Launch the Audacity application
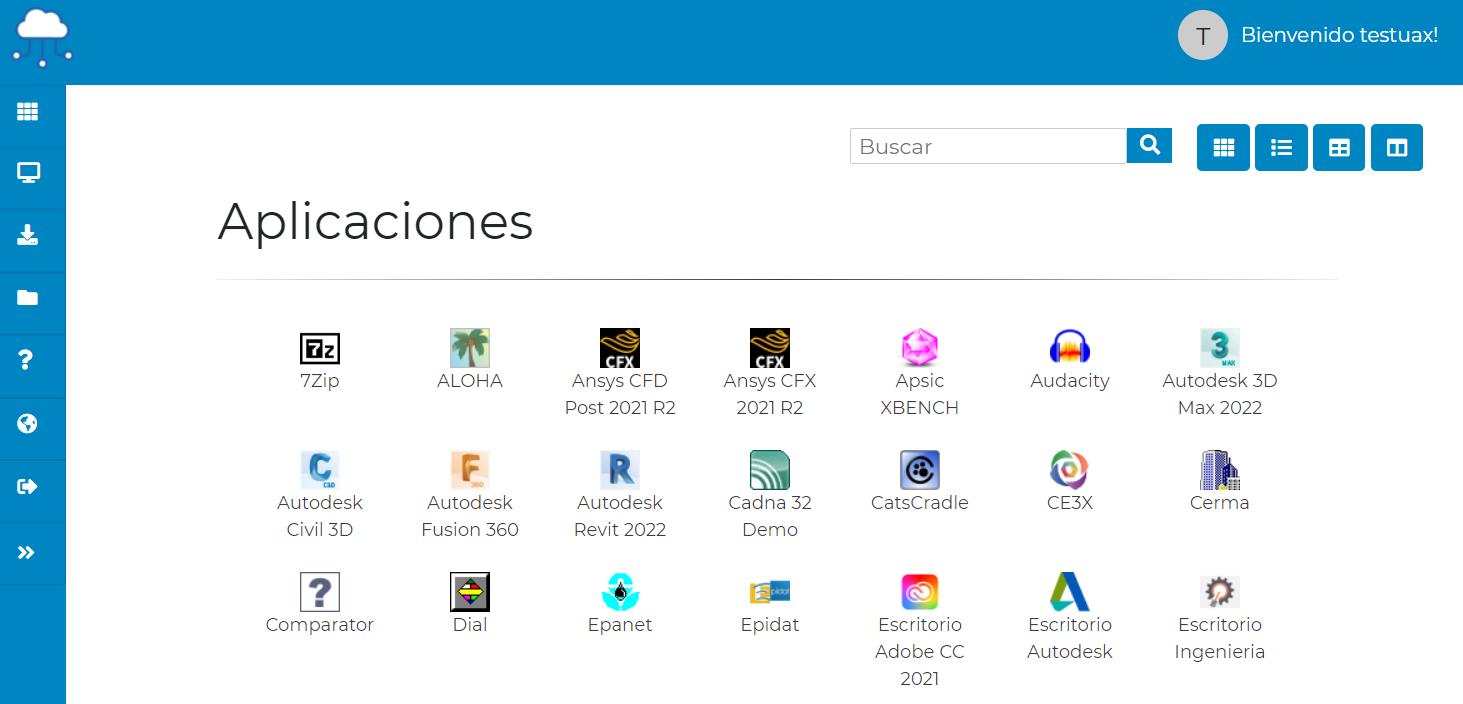 (1070, 361)
